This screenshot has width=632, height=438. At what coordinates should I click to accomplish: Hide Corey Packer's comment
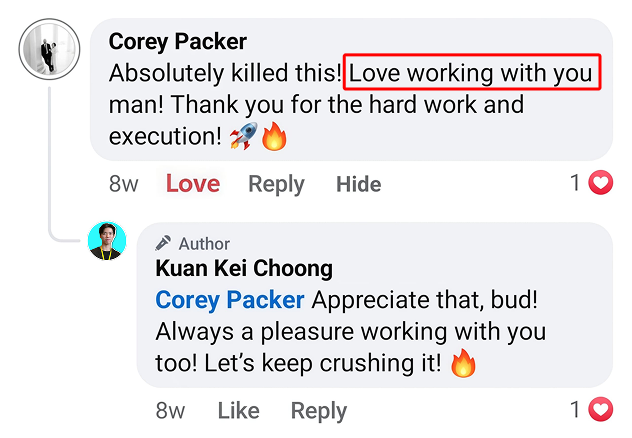(x=358, y=184)
